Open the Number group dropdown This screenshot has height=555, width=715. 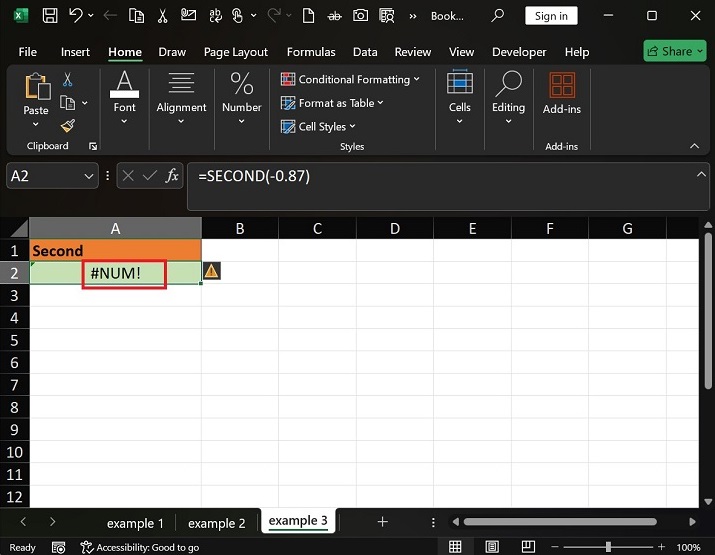pyautogui.click(x=242, y=121)
